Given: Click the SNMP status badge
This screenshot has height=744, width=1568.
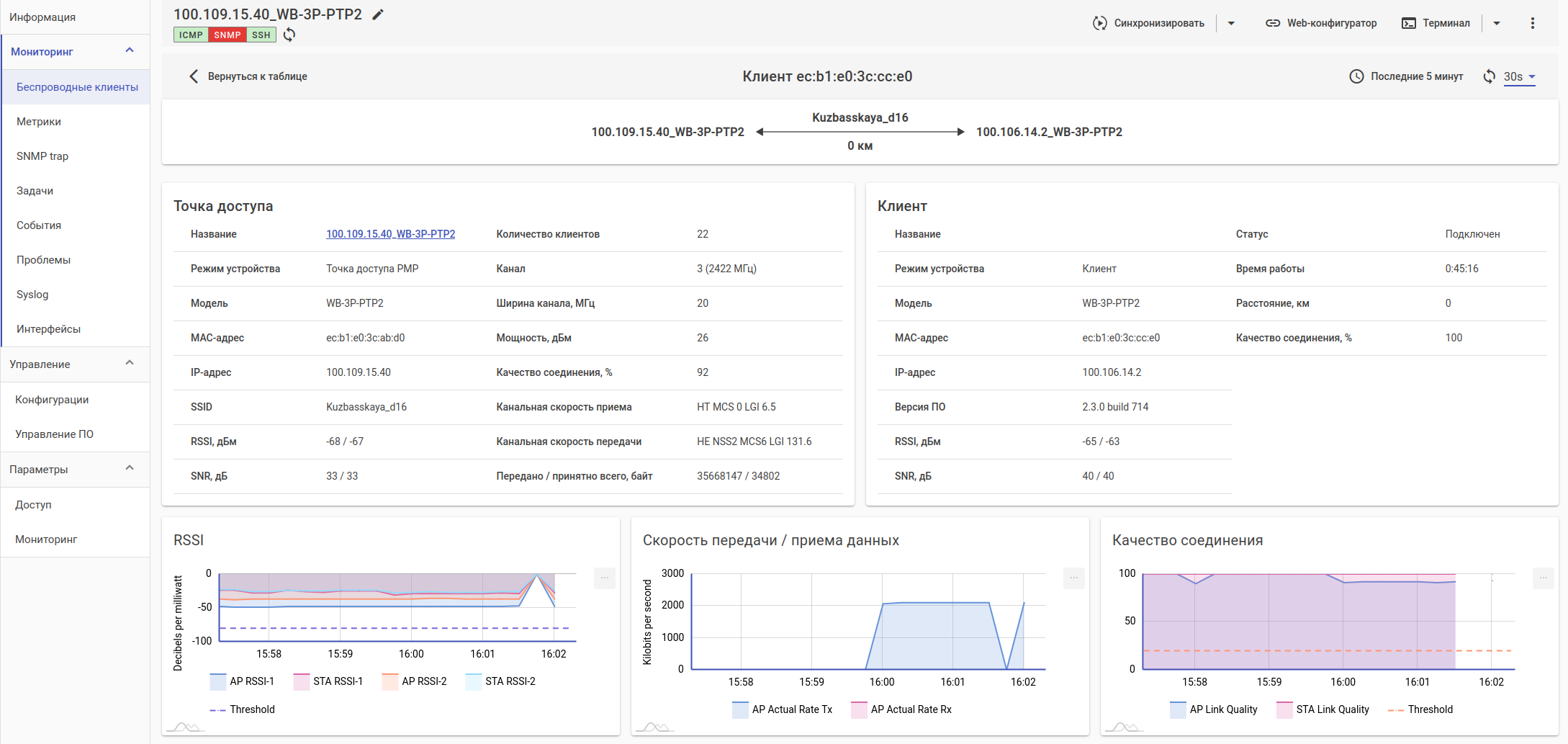Looking at the screenshot, I should (227, 35).
